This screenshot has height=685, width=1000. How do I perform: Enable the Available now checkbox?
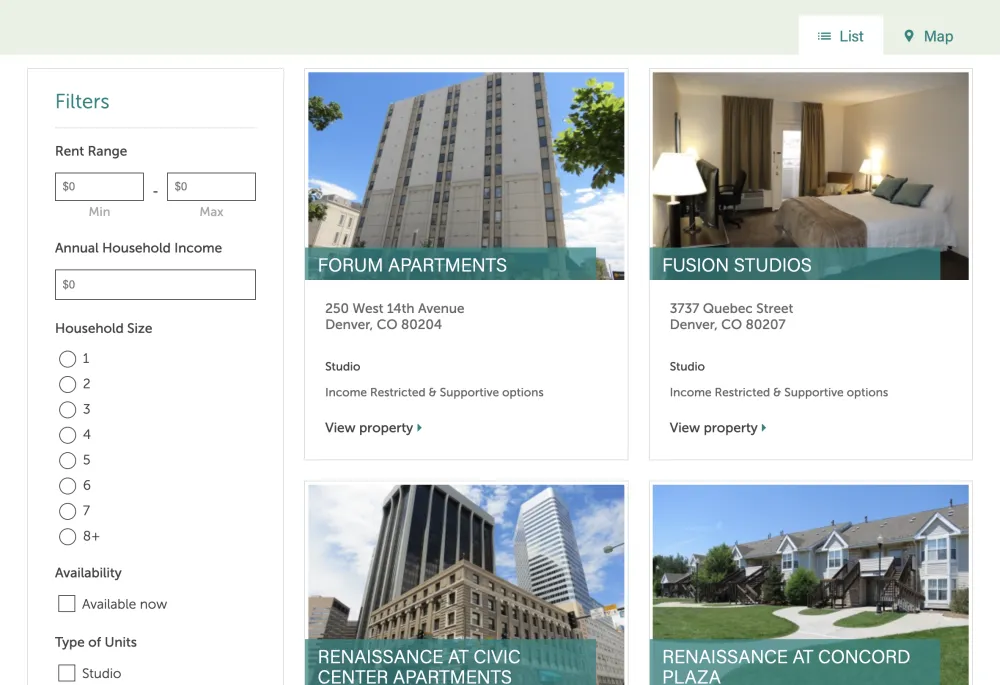pos(67,604)
